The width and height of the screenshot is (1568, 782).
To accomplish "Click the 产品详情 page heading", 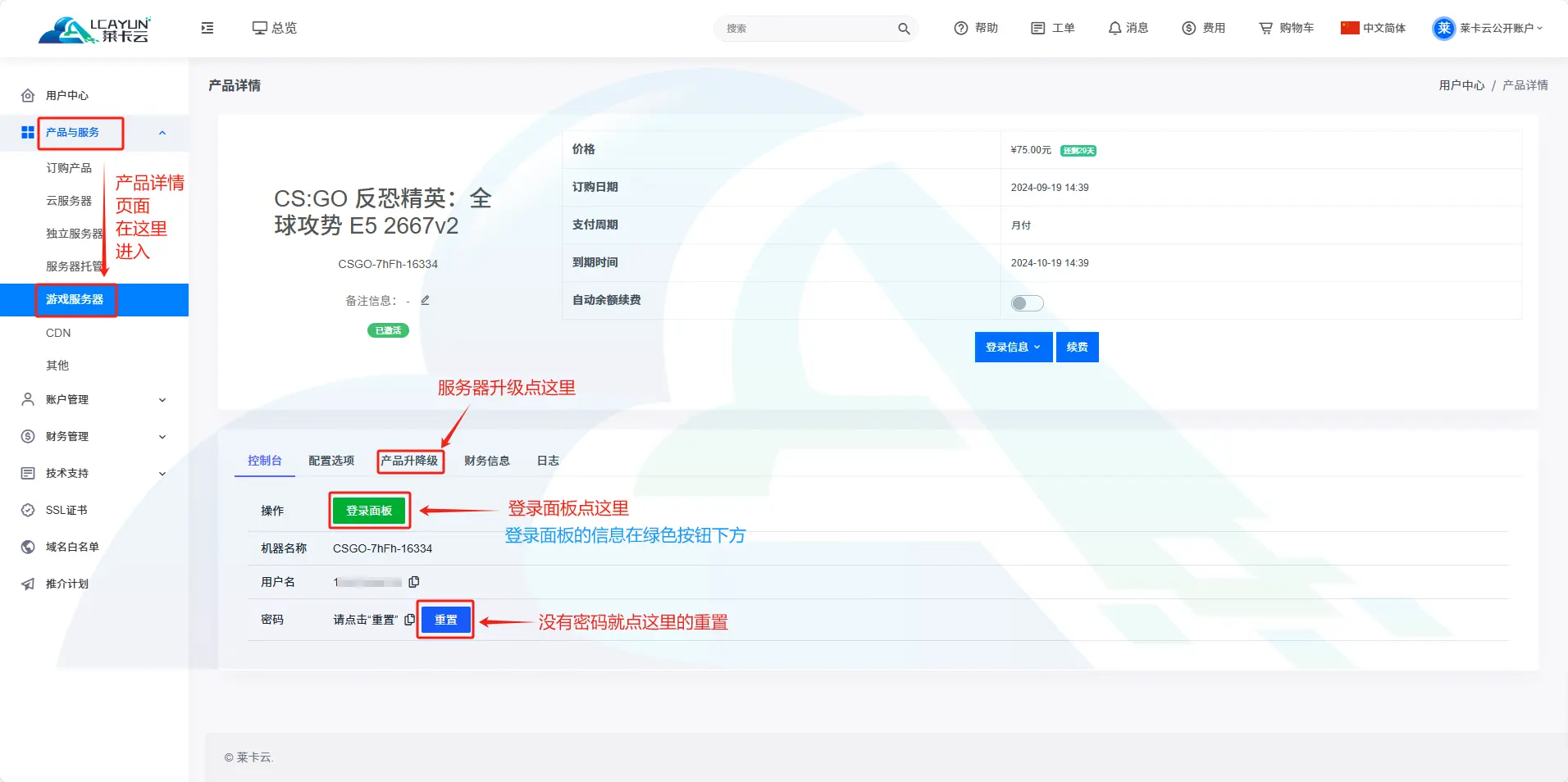I will [235, 85].
